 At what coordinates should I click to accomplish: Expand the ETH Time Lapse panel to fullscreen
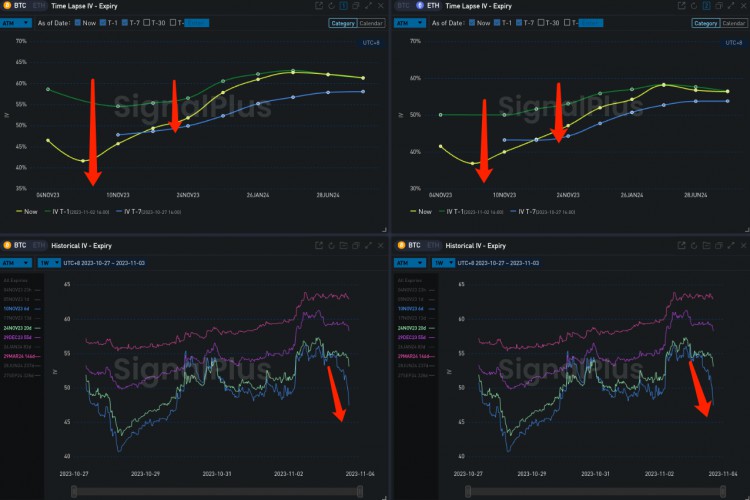[729, 6]
